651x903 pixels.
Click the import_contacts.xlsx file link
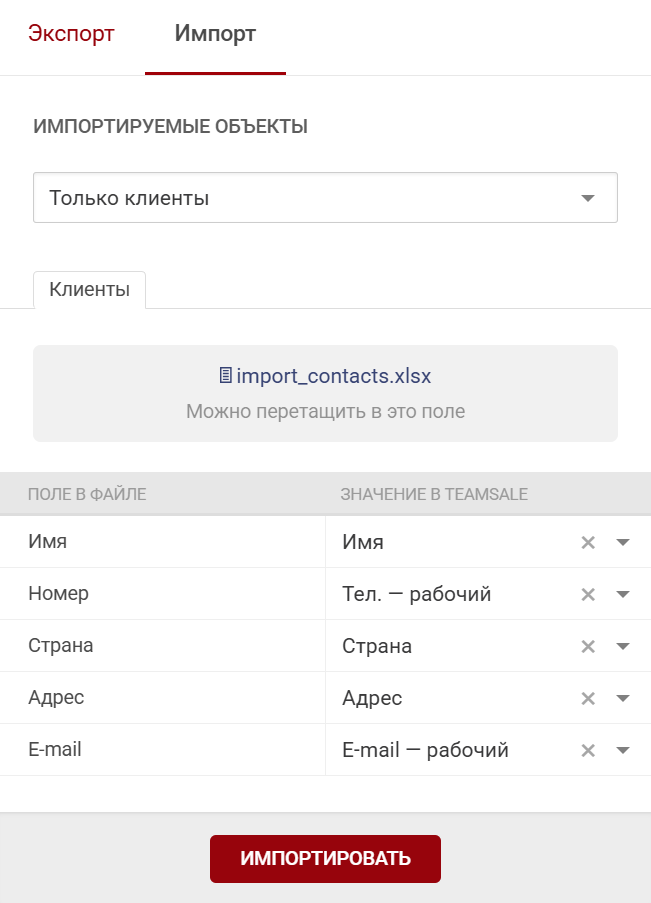[x=334, y=376]
